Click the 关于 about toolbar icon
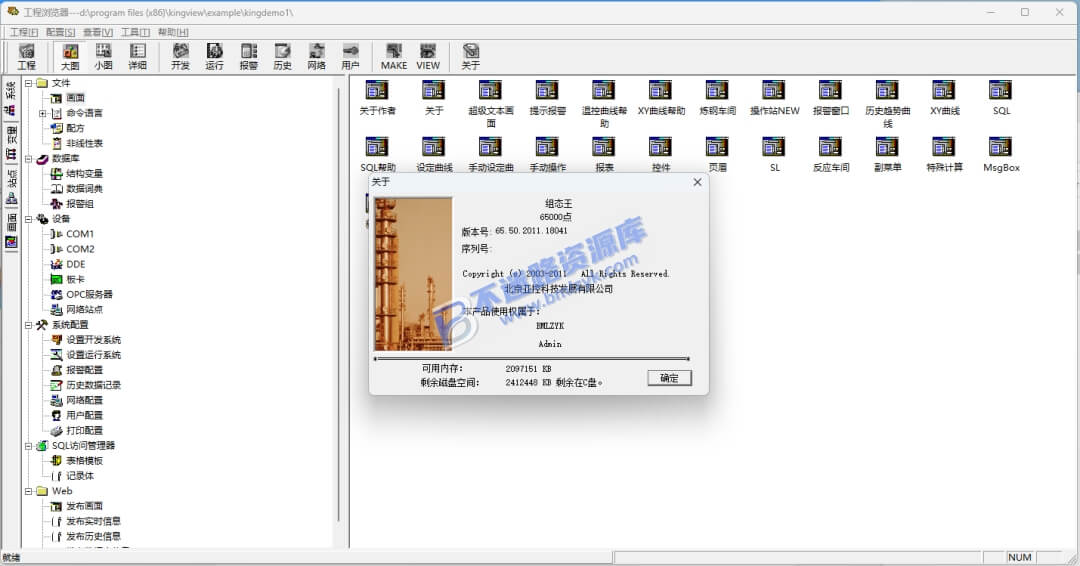 click(x=470, y=56)
